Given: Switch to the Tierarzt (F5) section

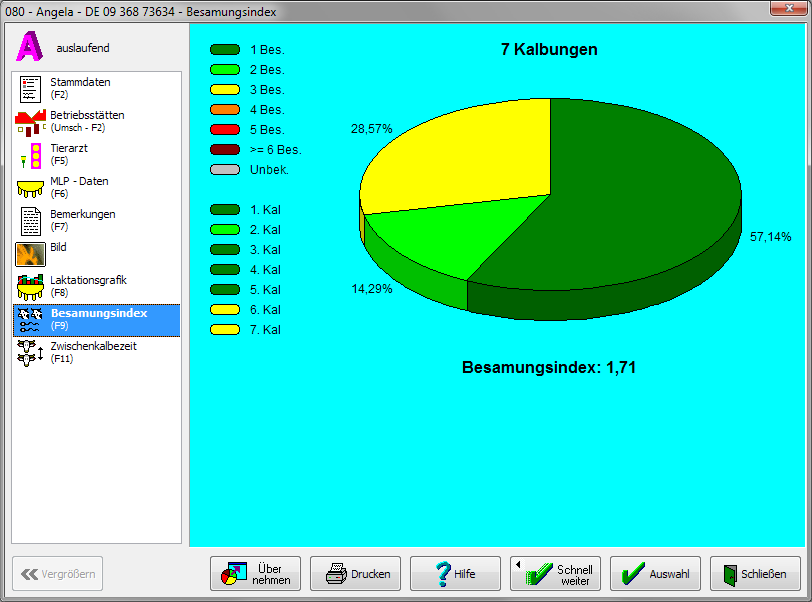Looking at the screenshot, I should click(x=97, y=154).
